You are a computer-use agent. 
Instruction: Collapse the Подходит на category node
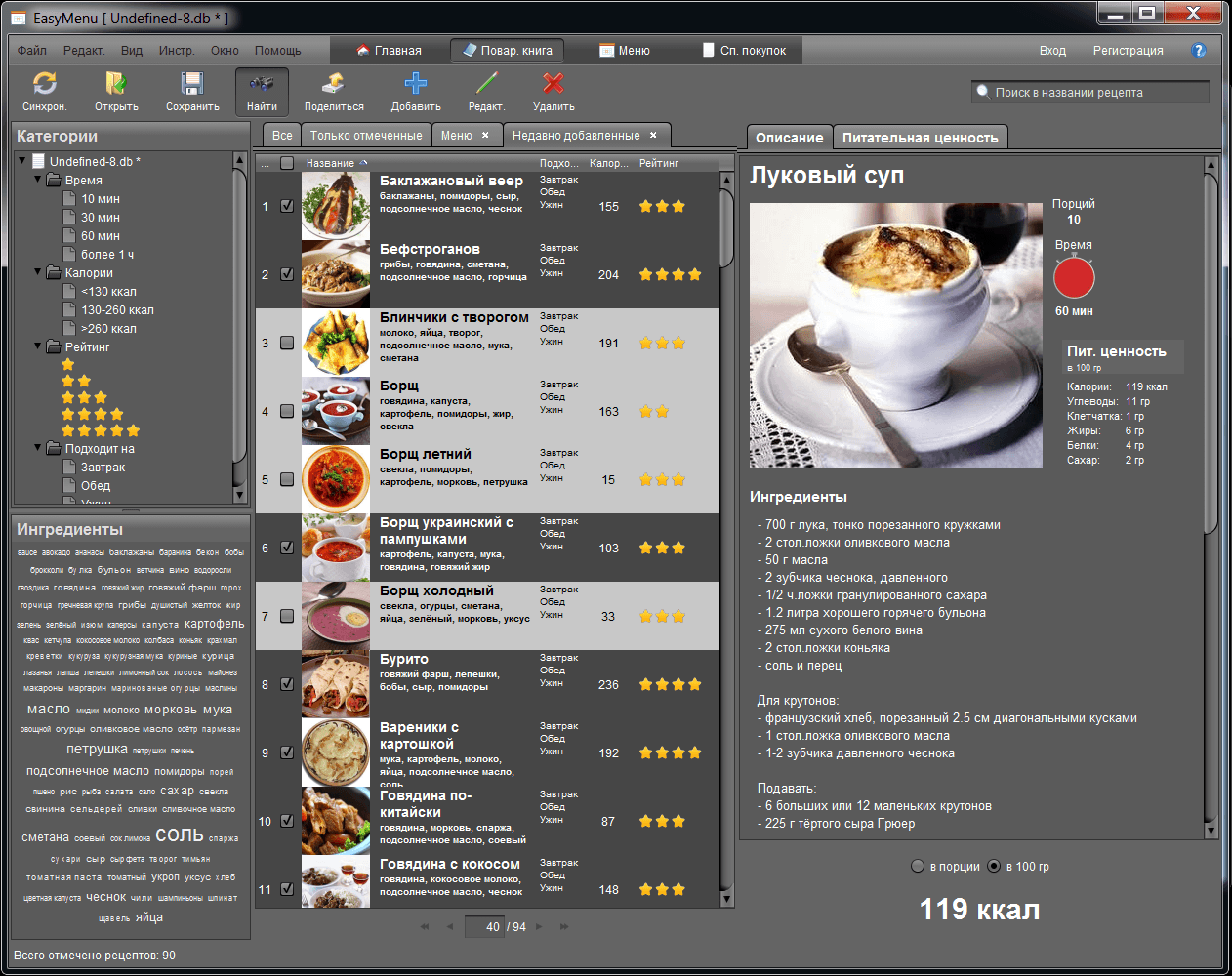tap(38, 447)
